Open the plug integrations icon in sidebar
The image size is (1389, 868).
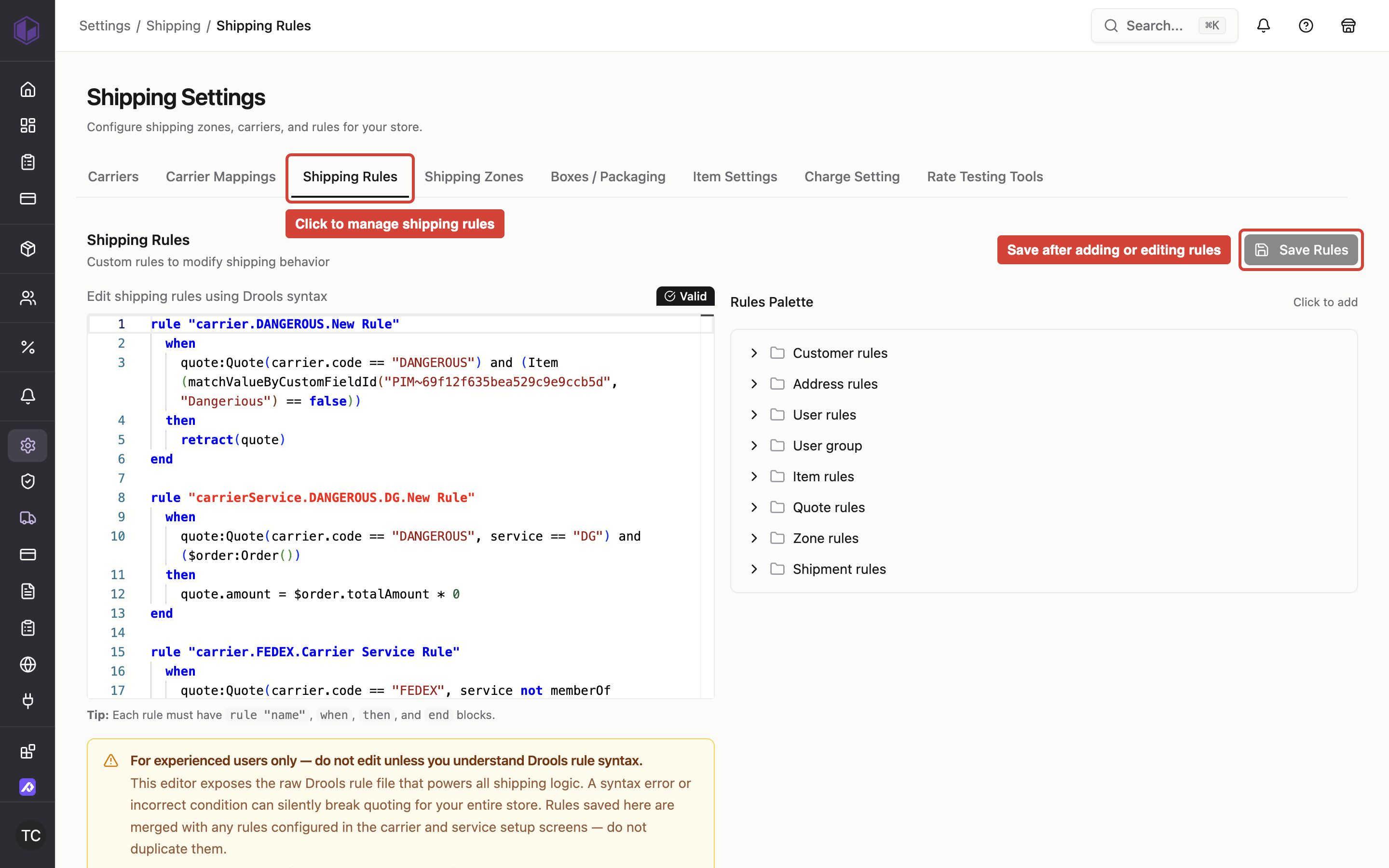(27, 701)
